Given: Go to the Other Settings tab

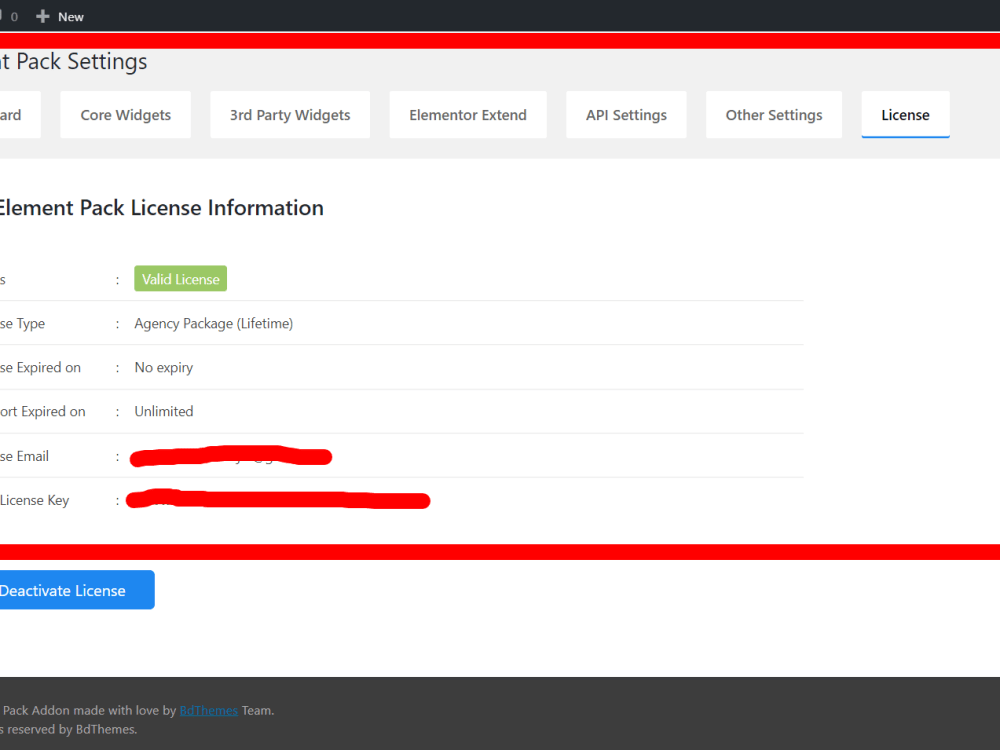Looking at the screenshot, I should coord(773,114).
